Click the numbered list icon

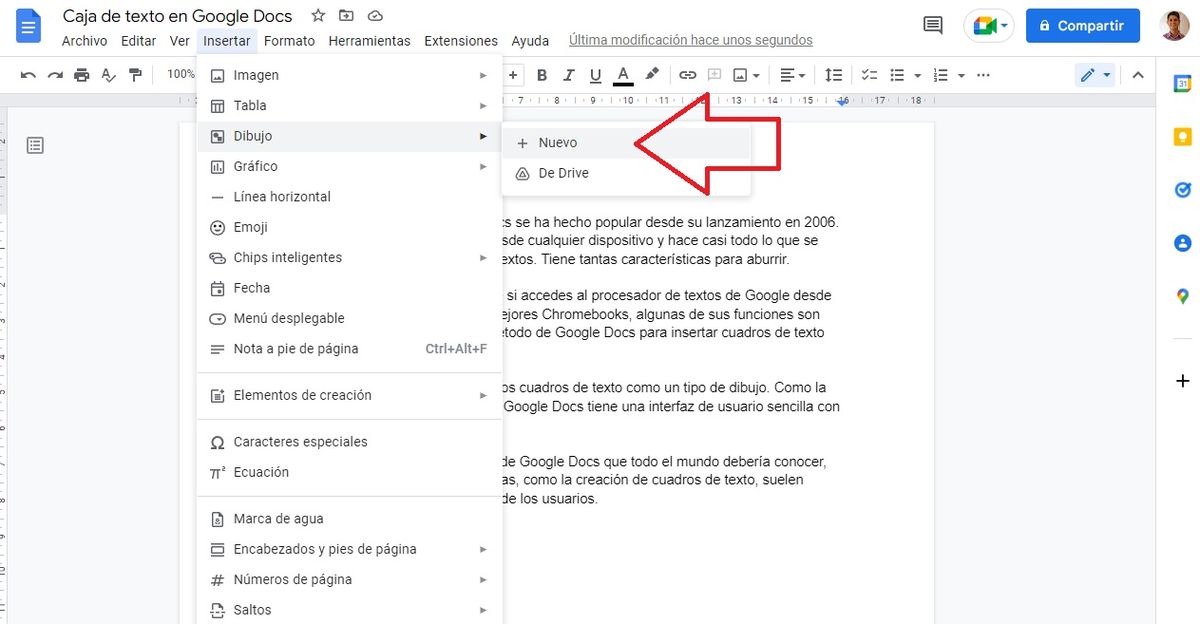tap(940, 75)
